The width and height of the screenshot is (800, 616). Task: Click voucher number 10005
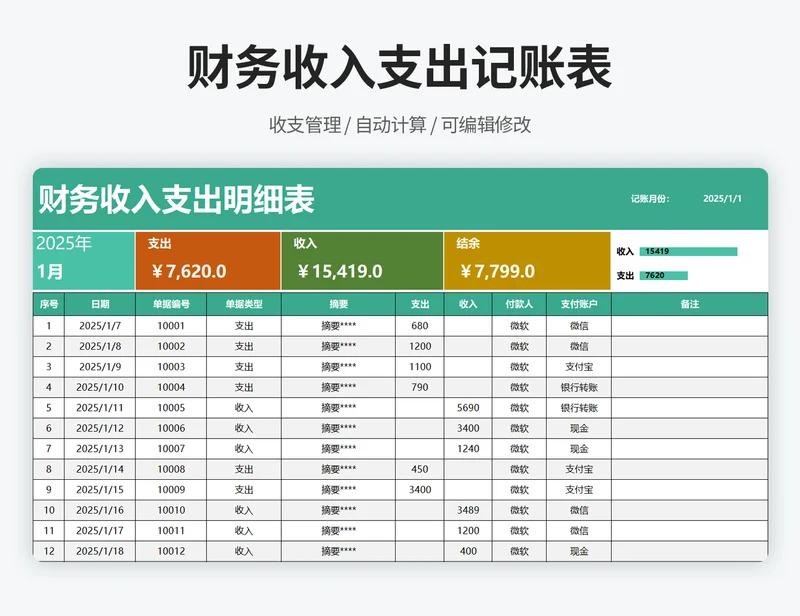coord(171,408)
